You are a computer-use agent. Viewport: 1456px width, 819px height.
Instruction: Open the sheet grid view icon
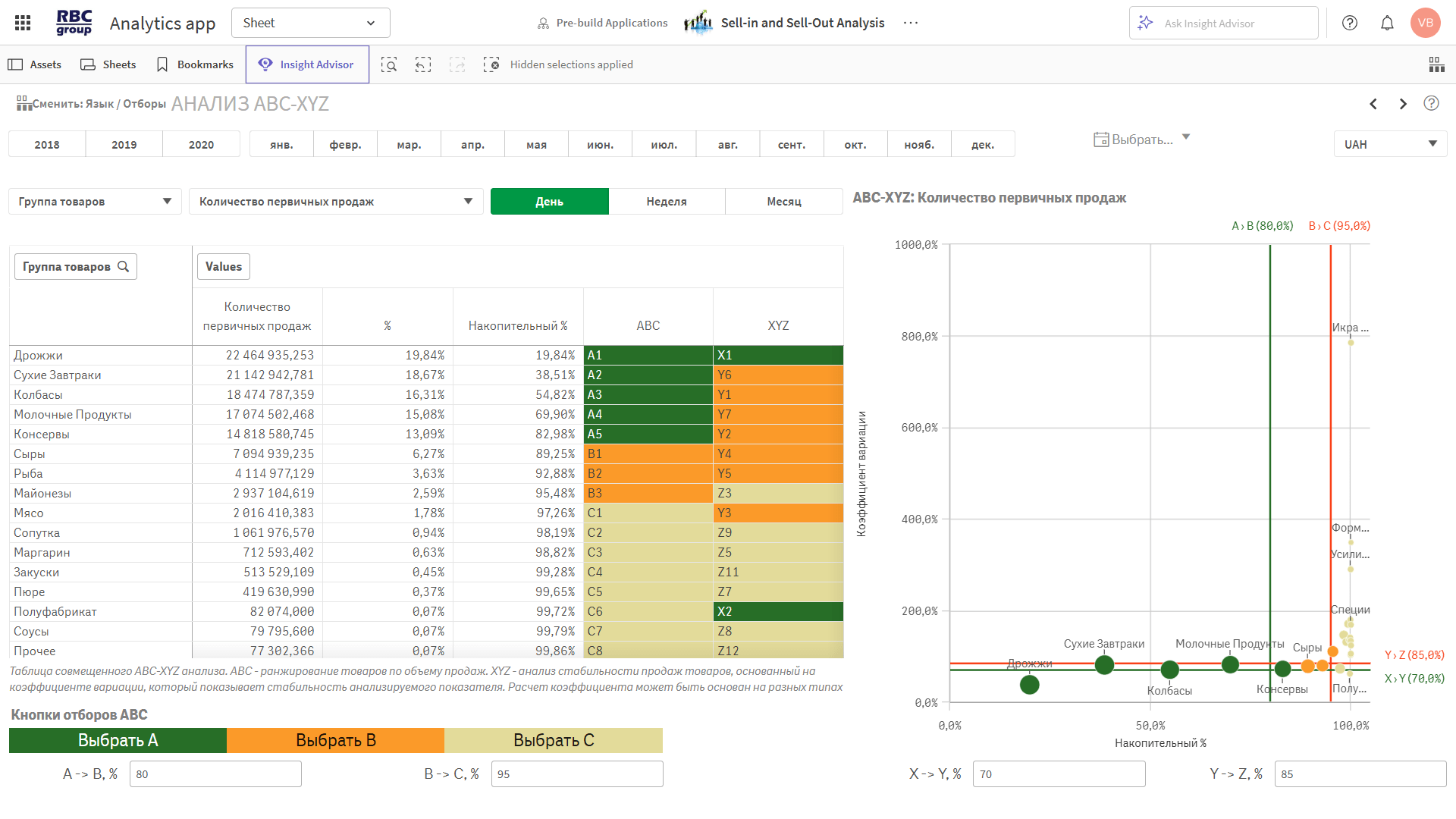click(x=1436, y=64)
